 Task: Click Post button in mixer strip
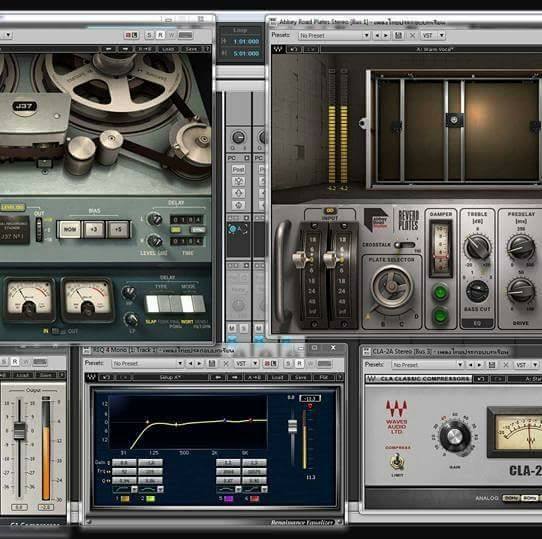[x=238, y=169]
